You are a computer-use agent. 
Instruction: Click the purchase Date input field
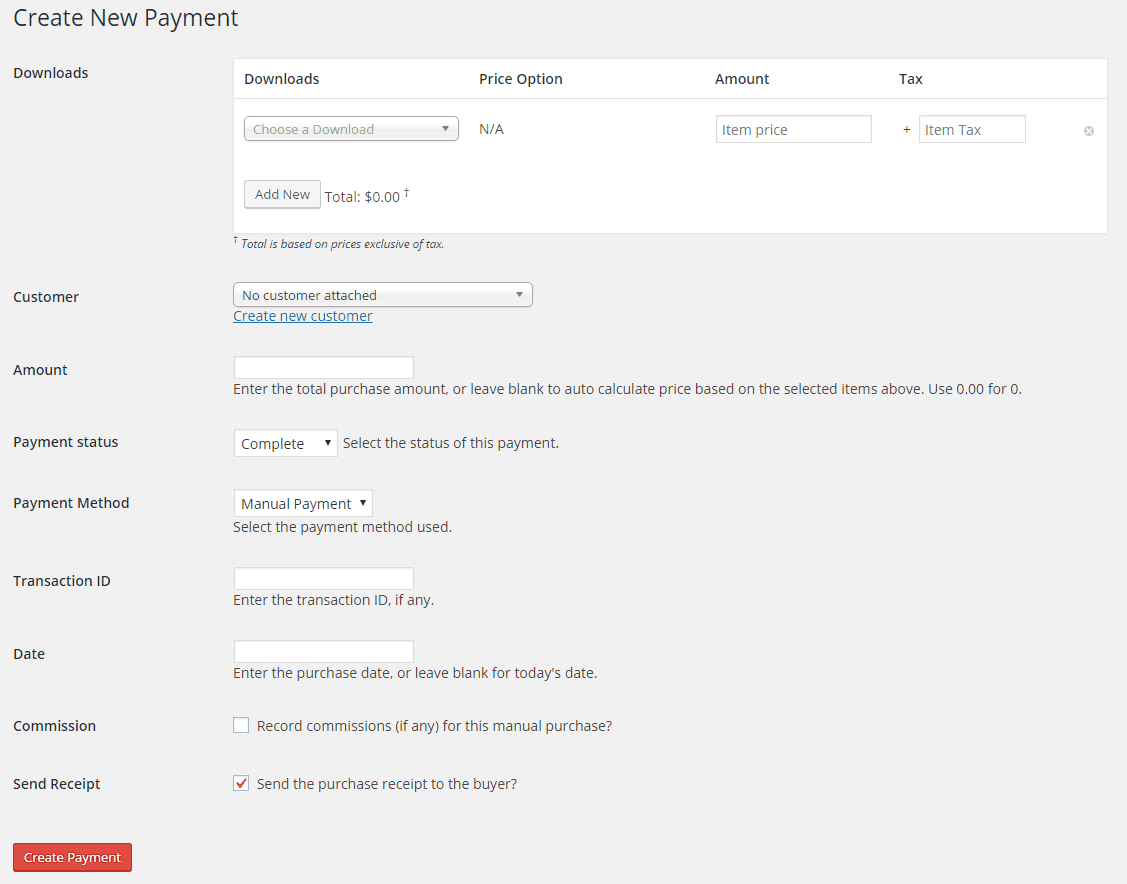pyautogui.click(x=323, y=652)
